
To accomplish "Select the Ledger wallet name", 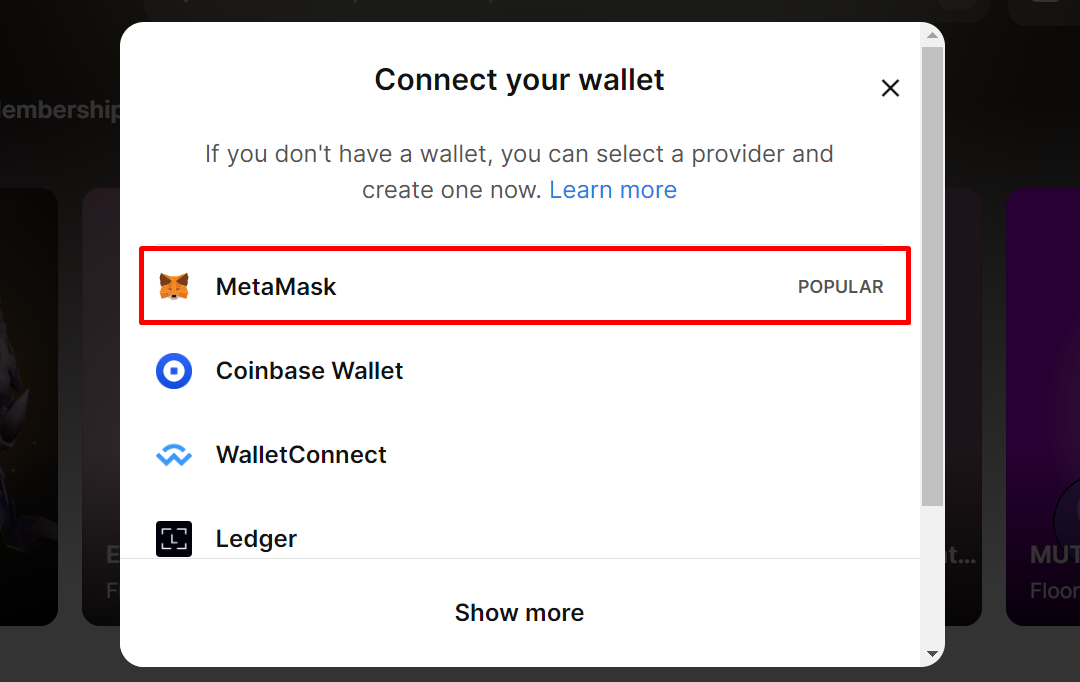I will coord(256,539).
